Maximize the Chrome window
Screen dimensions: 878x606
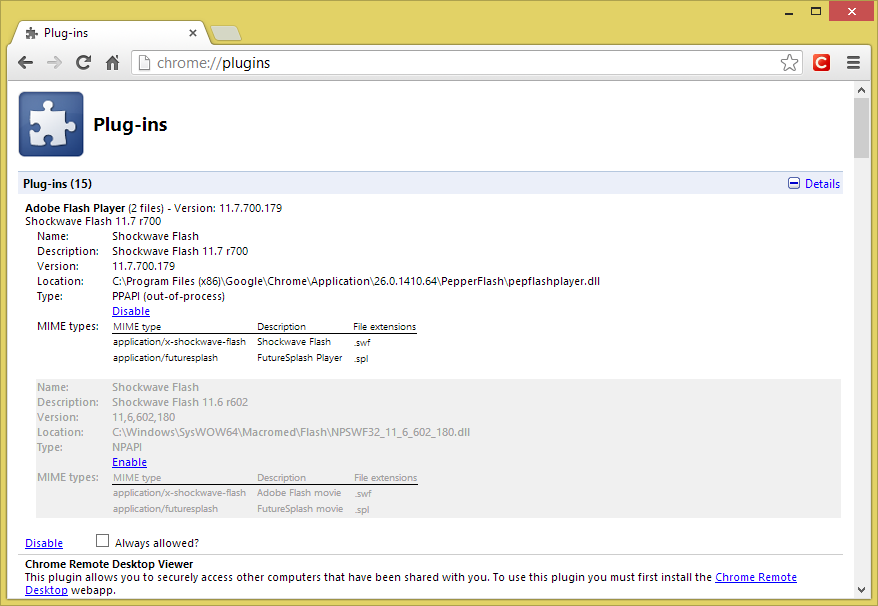[816, 12]
